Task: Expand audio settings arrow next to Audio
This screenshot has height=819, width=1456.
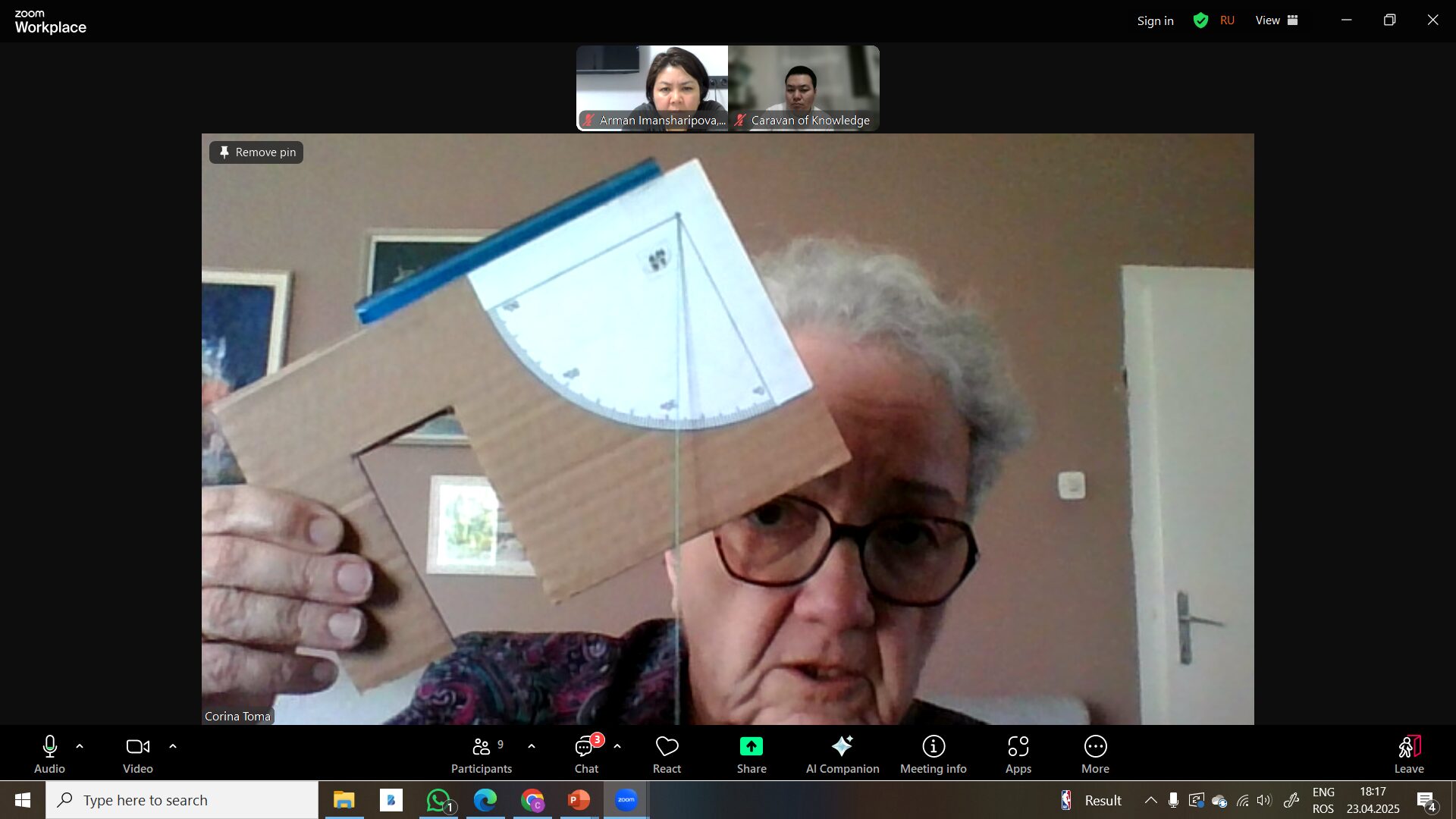Action: tap(80, 746)
